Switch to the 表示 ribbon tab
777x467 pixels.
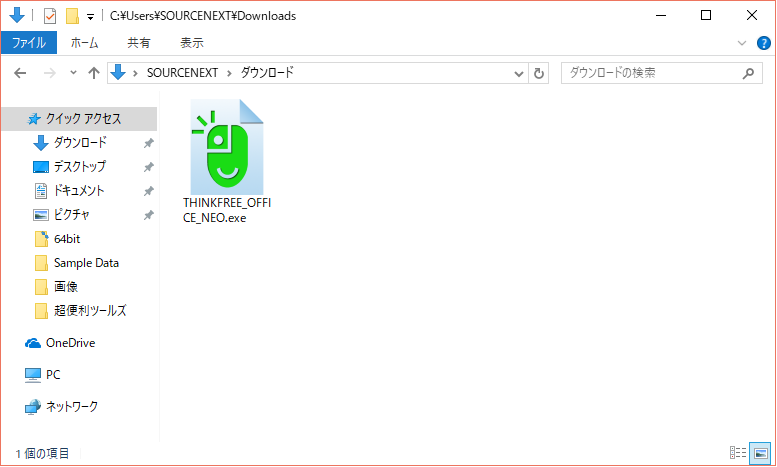[192, 43]
